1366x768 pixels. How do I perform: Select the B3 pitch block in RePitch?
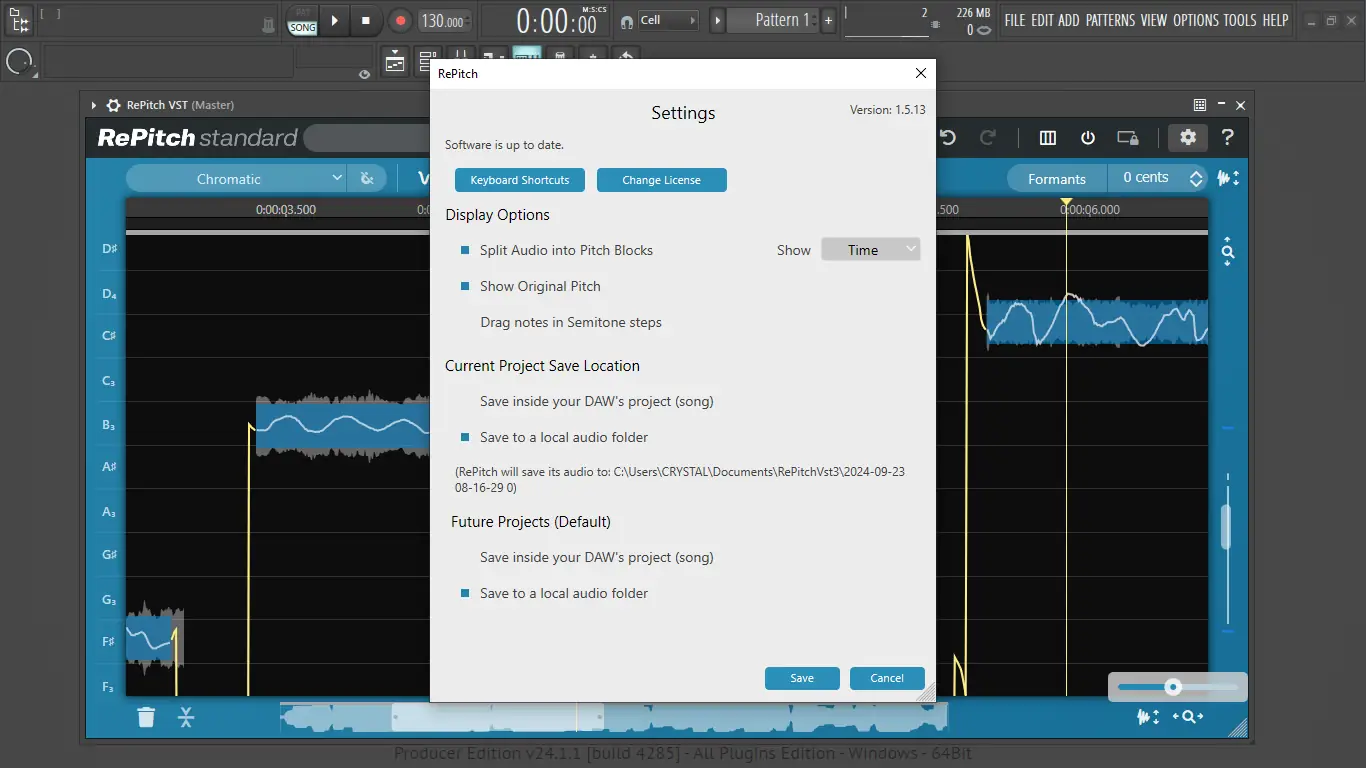click(343, 427)
